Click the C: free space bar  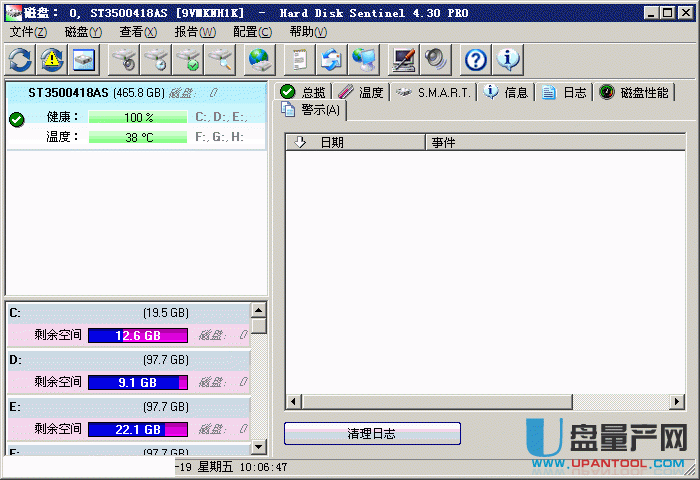pos(138,336)
